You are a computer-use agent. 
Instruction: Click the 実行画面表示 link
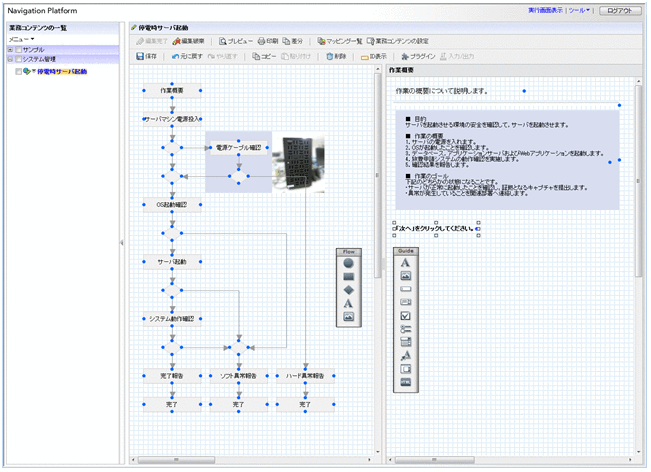click(x=546, y=9)
